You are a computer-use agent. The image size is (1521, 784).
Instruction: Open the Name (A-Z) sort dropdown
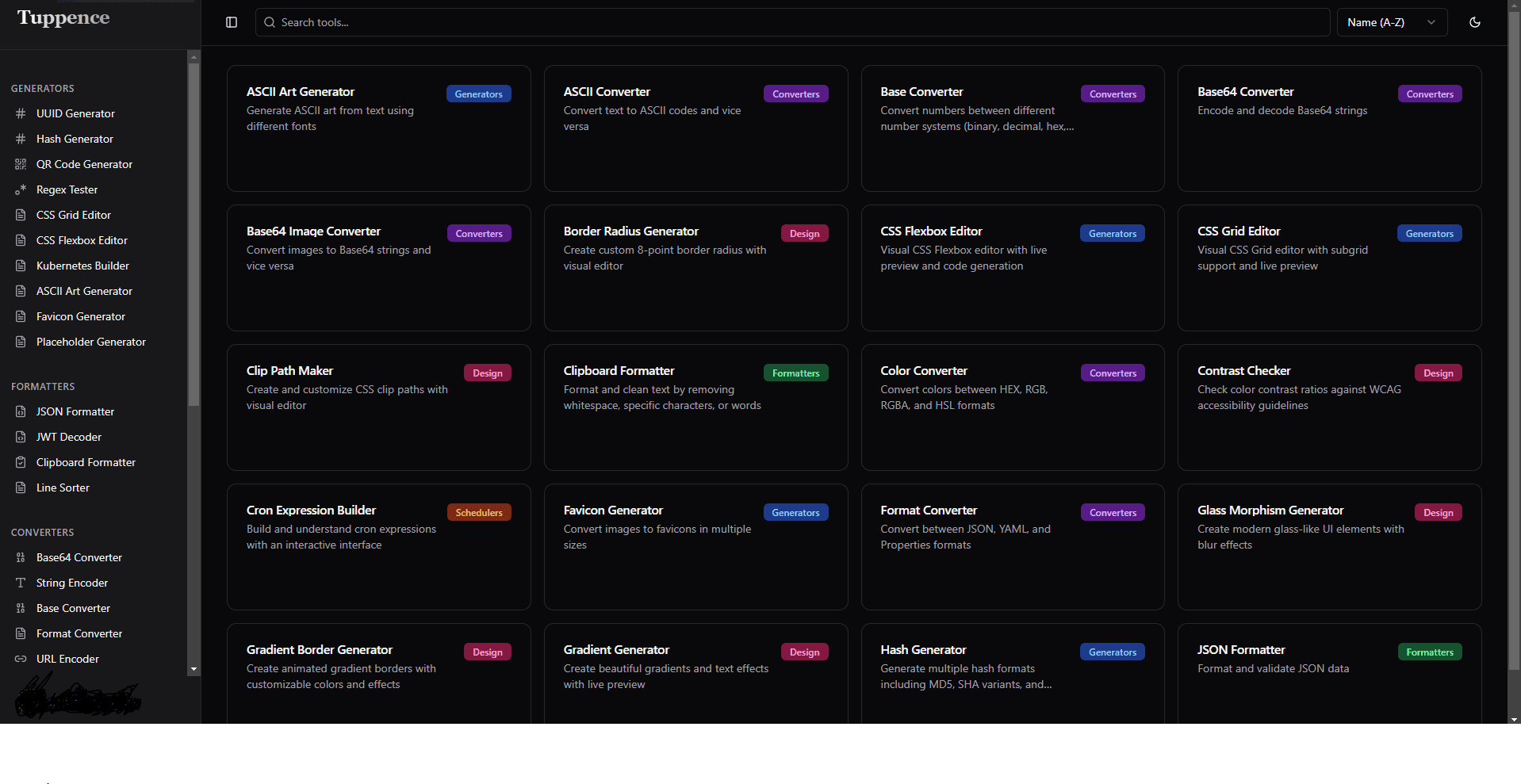1391,22
